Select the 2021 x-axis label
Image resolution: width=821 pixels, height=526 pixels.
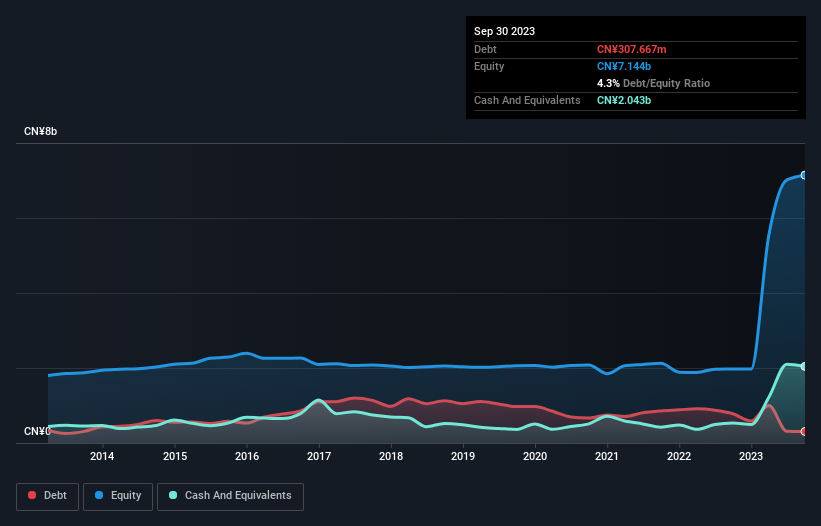coord(607,456)
